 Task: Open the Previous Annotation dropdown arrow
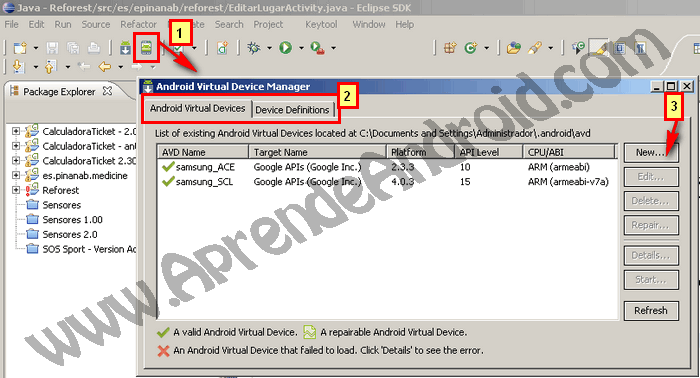point(67,67)
